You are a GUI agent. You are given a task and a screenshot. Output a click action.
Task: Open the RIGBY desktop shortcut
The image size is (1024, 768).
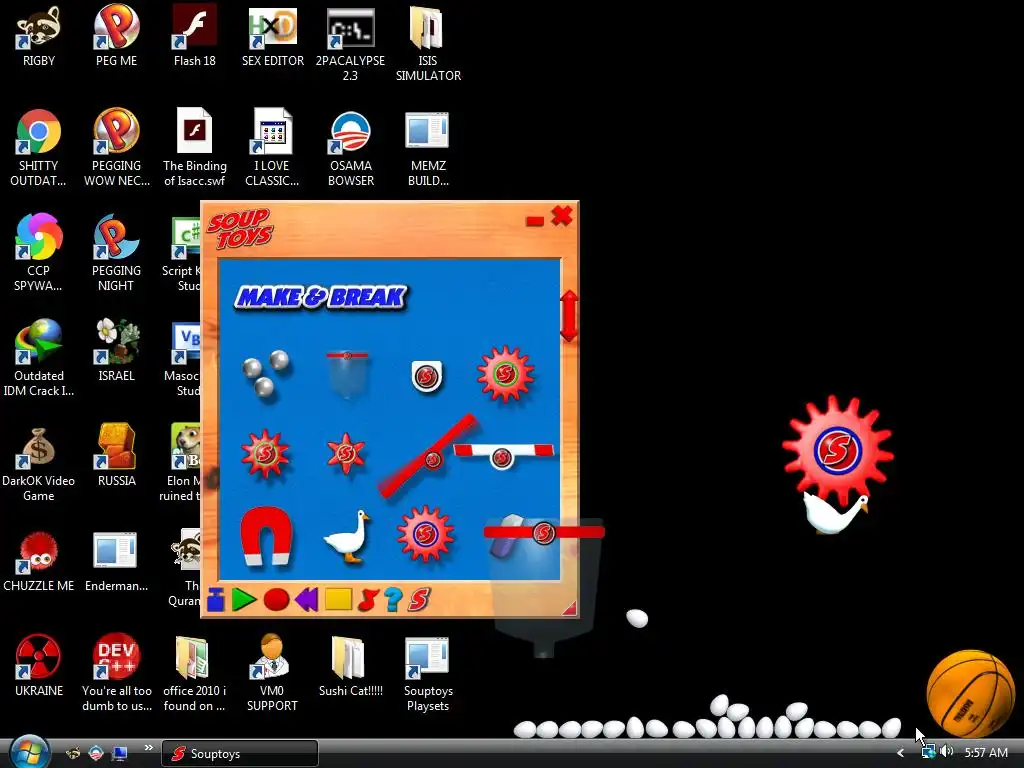39,37
